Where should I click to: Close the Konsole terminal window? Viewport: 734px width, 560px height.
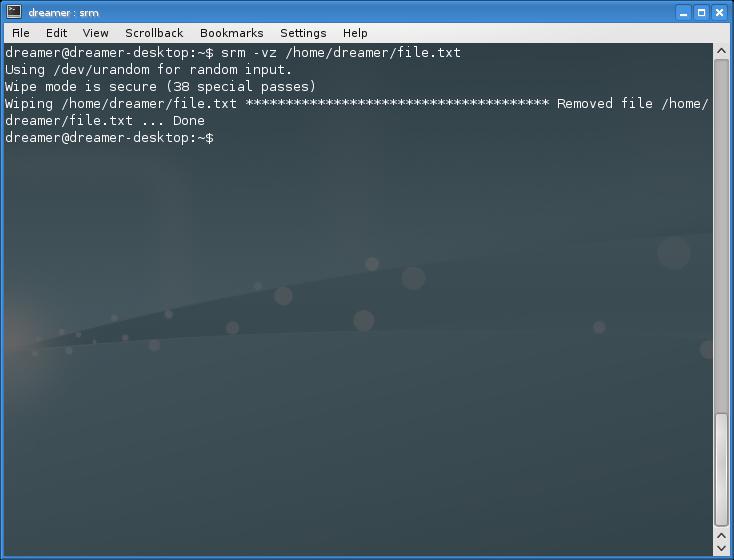click(719, 13)
